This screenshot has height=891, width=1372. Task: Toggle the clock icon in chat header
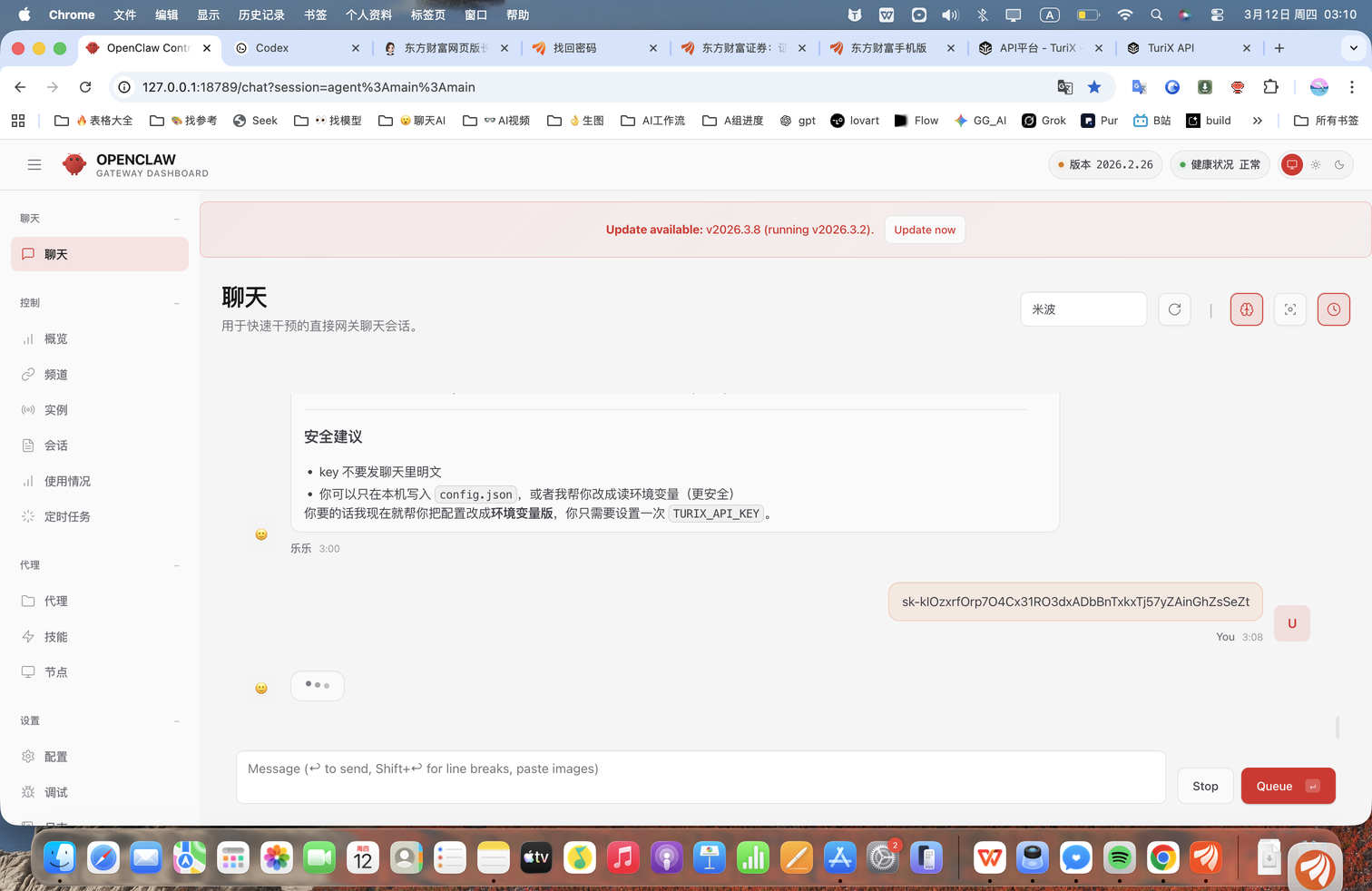point(1333,309)
